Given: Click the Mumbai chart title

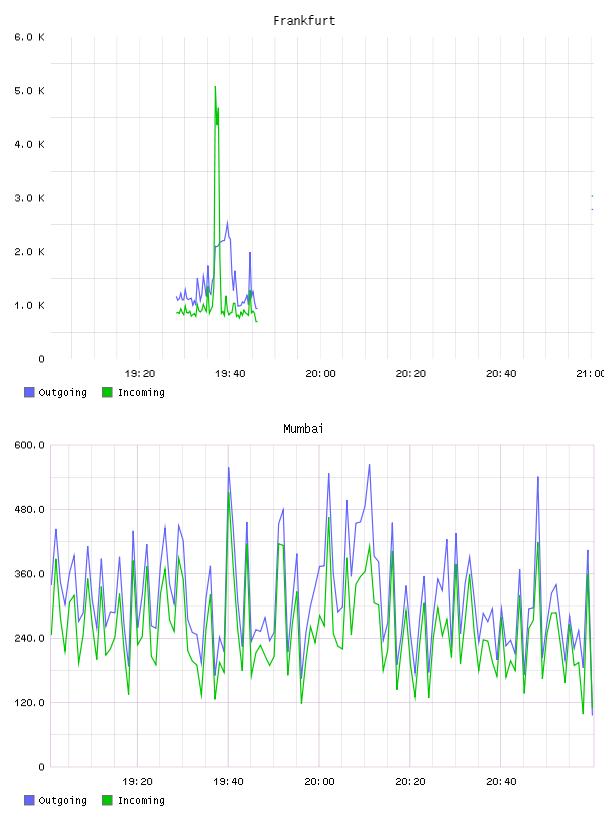Looking at the screenshot, I should pos(303,429).
